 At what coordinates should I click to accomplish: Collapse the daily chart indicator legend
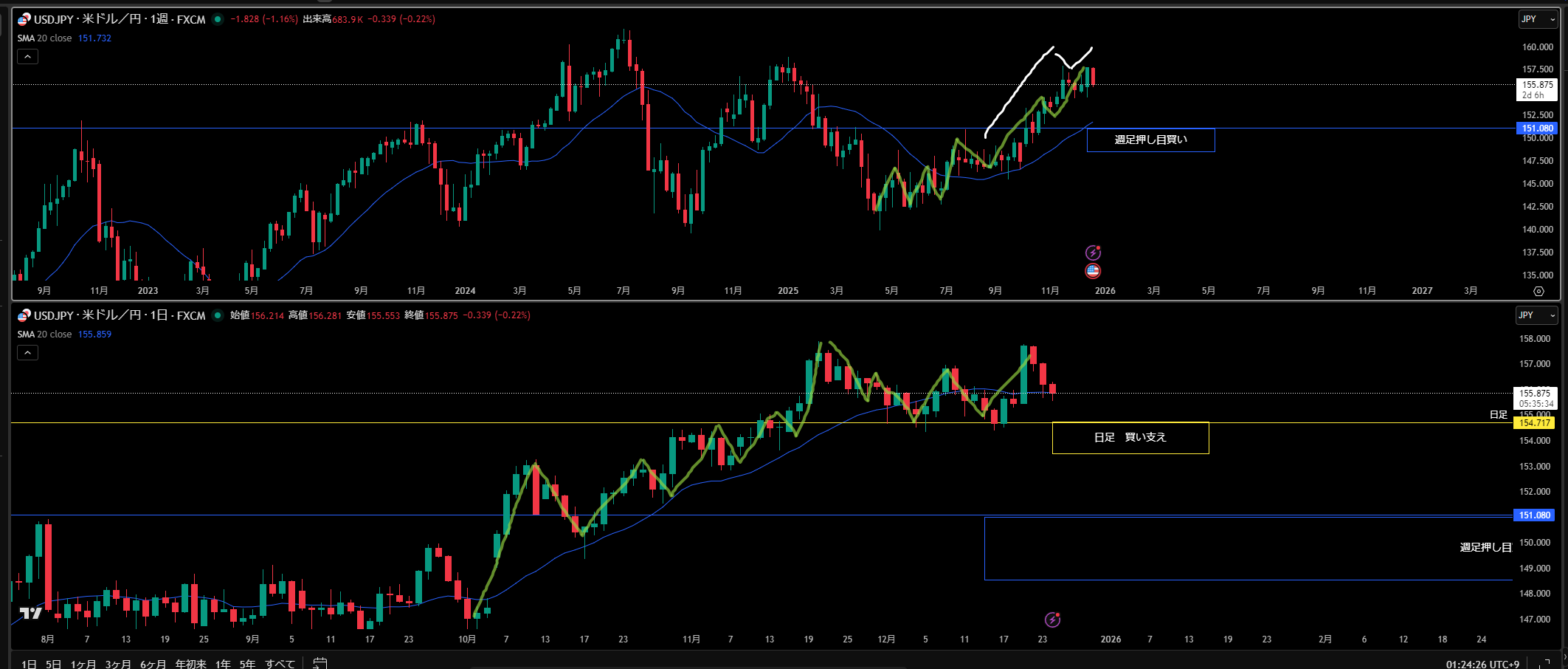tap(27, 353)
